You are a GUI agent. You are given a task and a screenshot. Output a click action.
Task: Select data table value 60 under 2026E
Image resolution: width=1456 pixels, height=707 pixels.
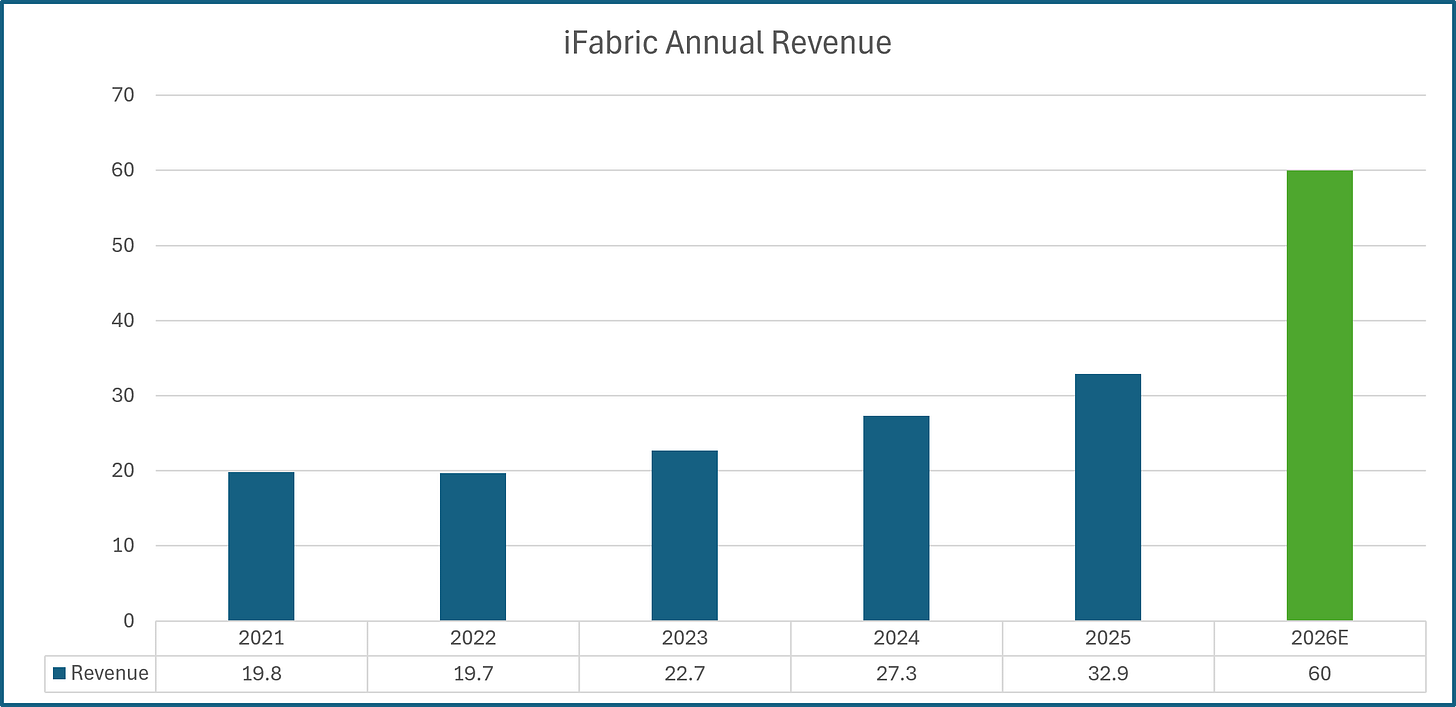click(1320, 674)
